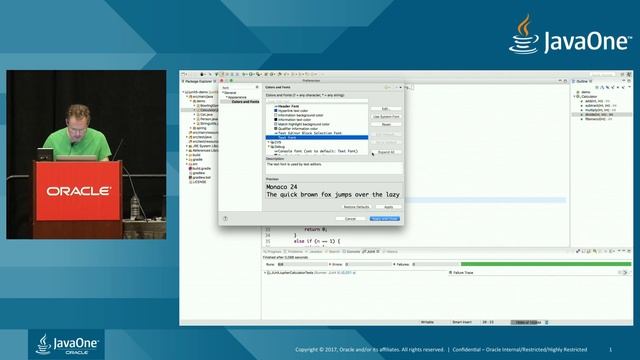Screen dimensions: 640x360
Task: Select Header Font in the font list
Action: click(x=288, y=106)
